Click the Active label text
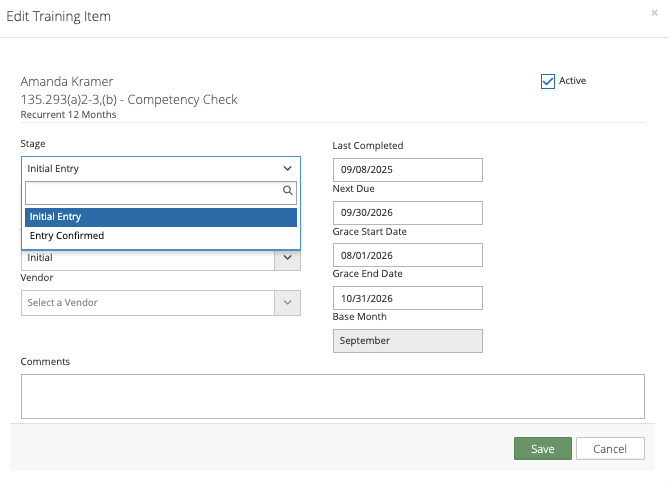669x486 pixels. coord(573,81)
